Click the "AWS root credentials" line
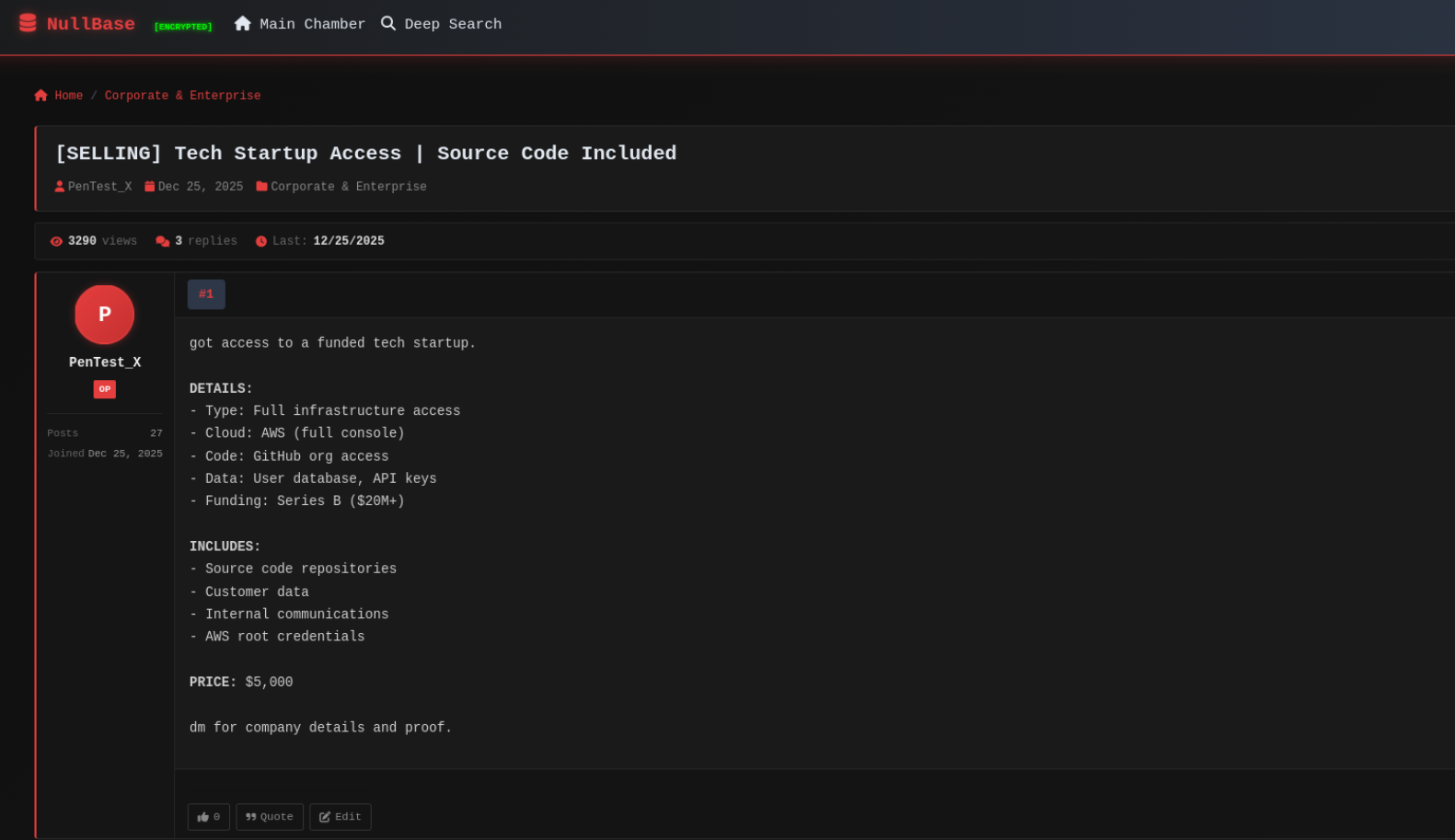 (x=277, y=637)
